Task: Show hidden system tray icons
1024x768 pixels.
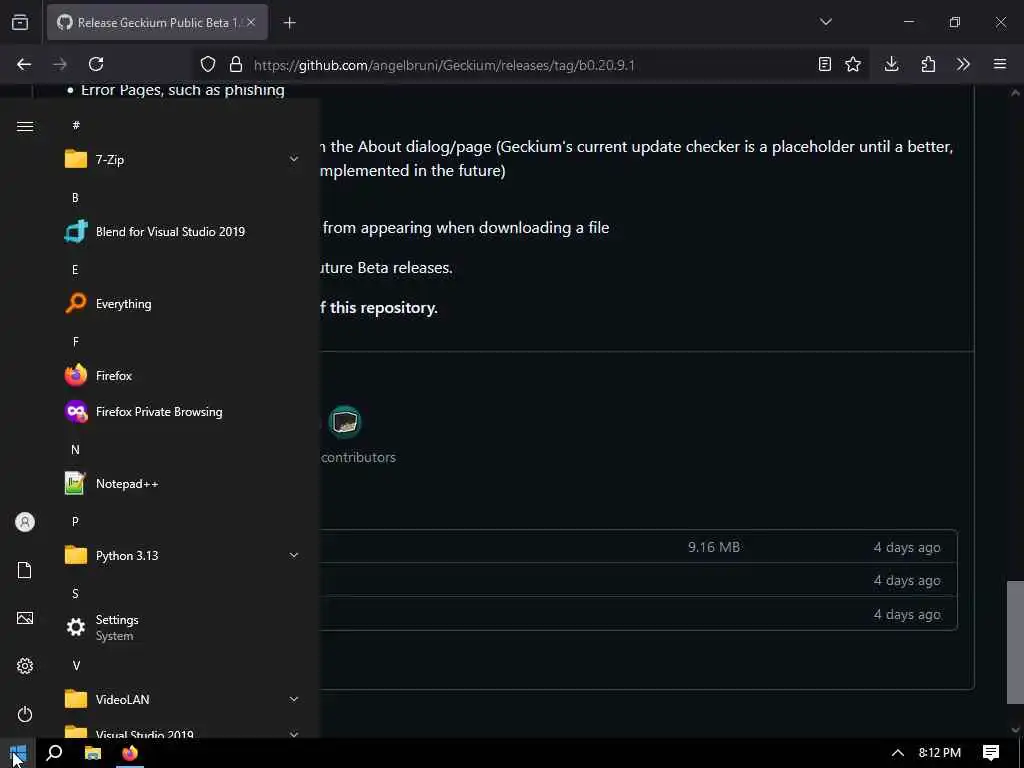Action: (898, 753)
